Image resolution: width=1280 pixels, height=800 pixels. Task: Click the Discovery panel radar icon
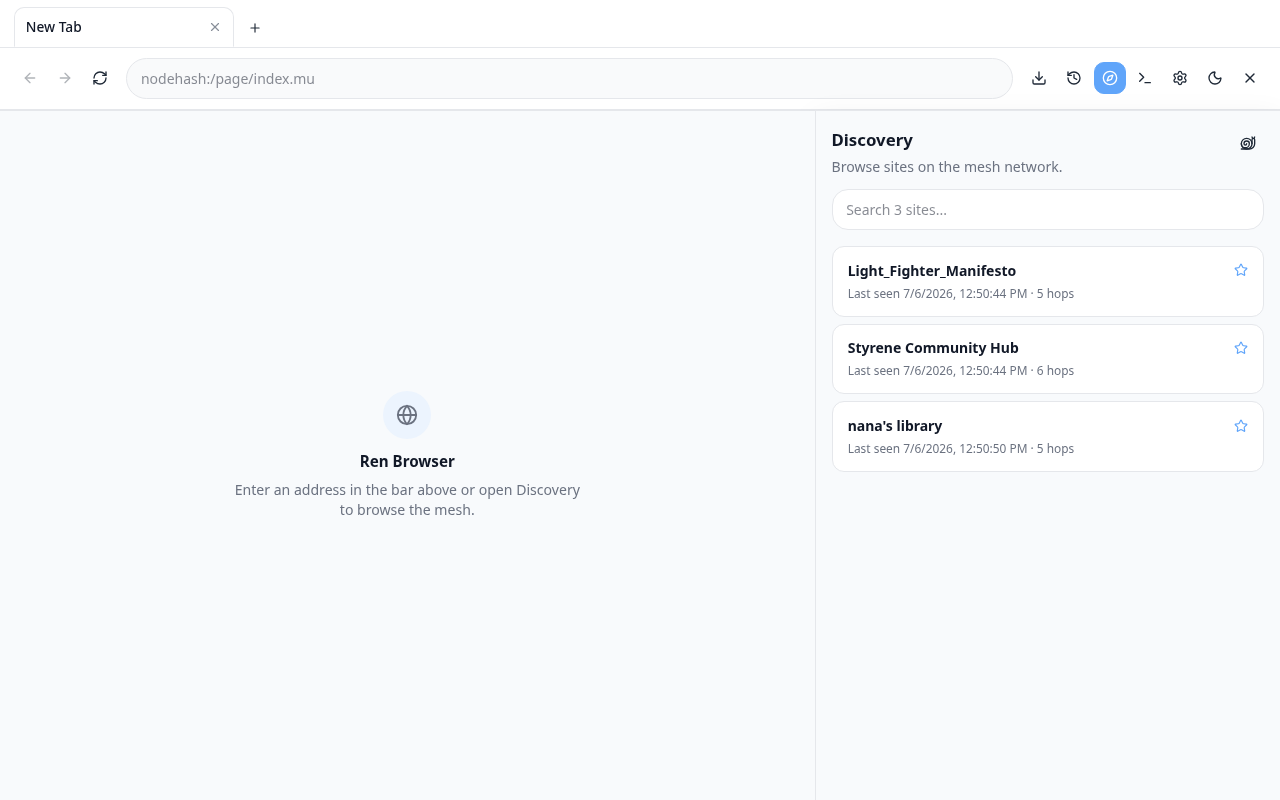click(x=1248, y=143)
